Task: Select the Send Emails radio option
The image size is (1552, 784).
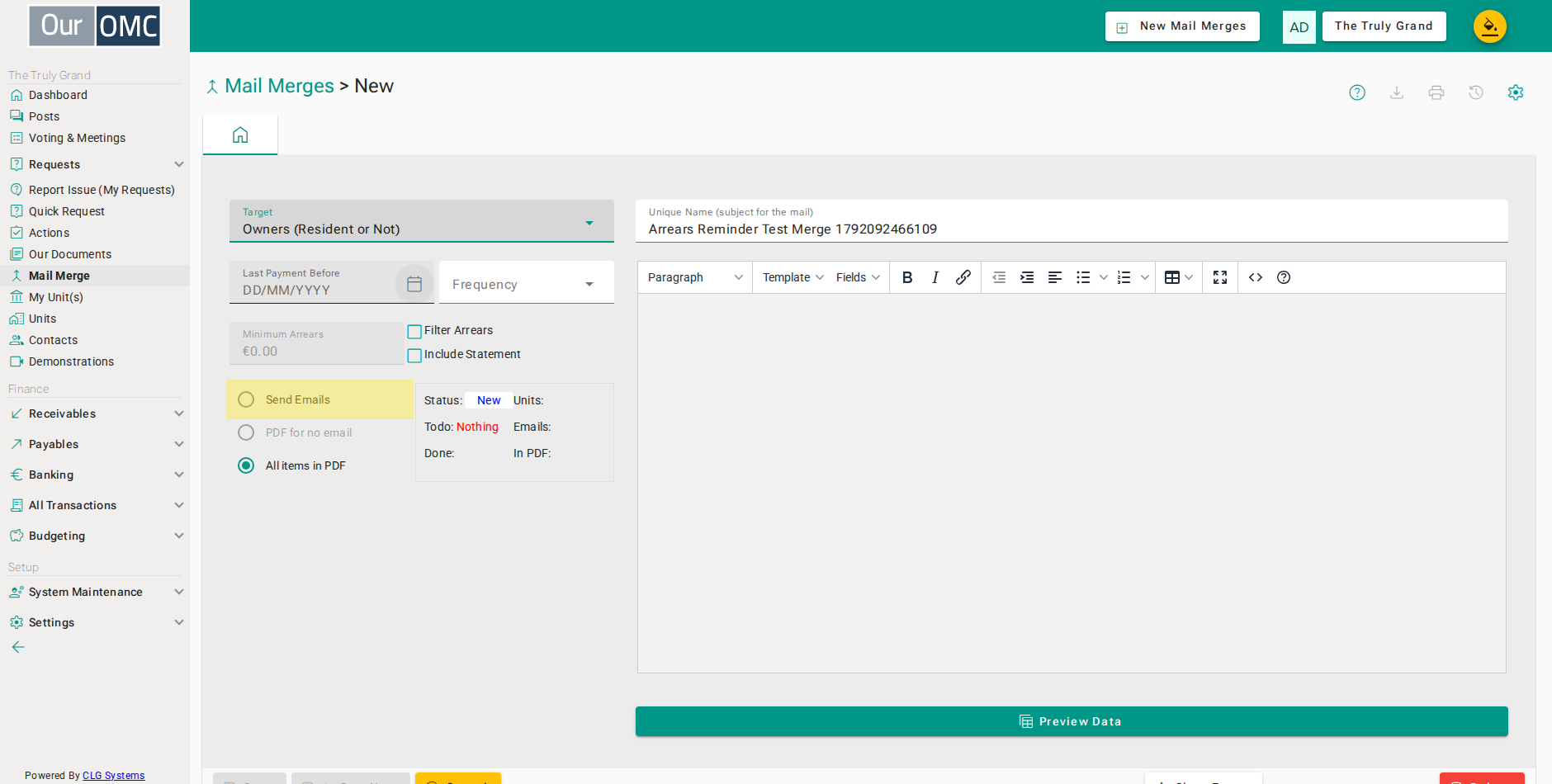Action: [x=246, y=399]
